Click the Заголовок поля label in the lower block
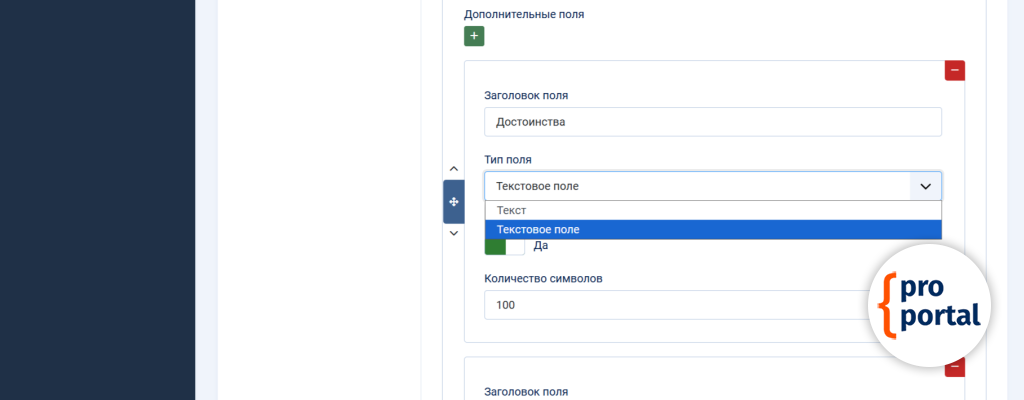This screenshot has width=1024, height=400. [526, 391]
